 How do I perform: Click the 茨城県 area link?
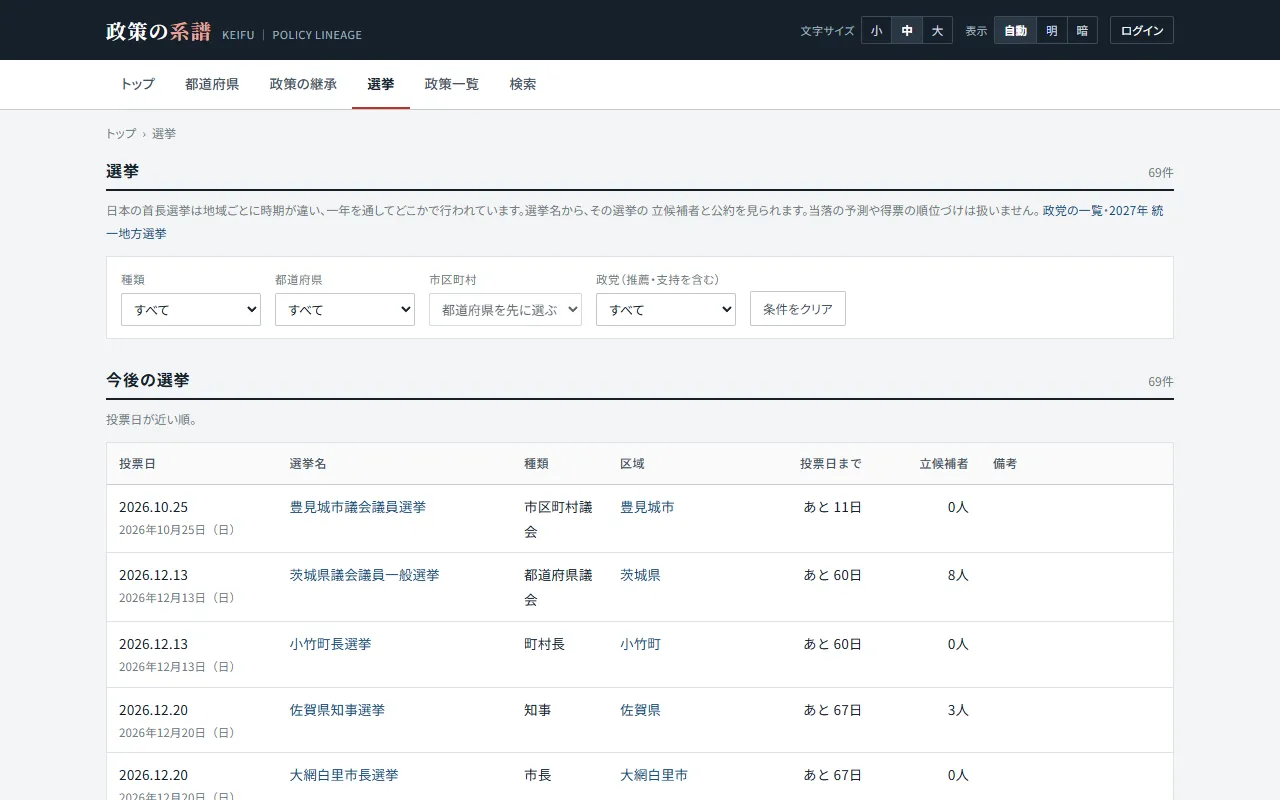tap(640, 575)
